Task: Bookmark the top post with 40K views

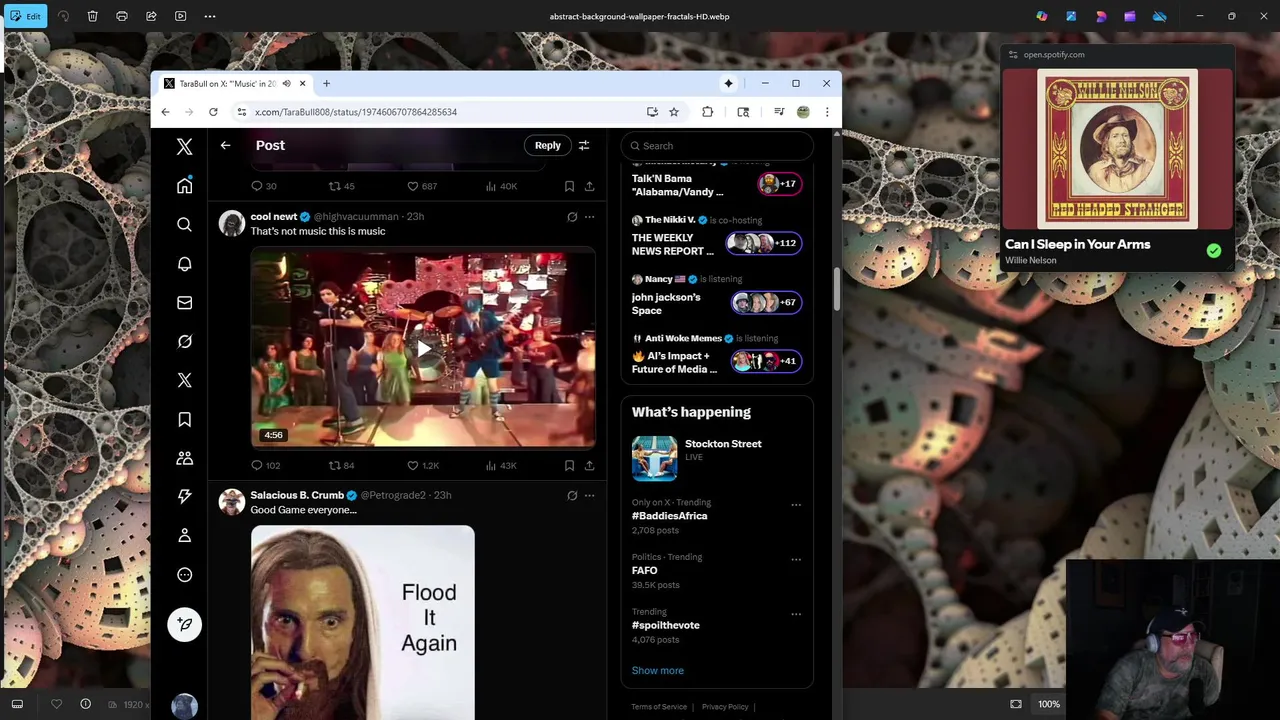Action: 569,186
